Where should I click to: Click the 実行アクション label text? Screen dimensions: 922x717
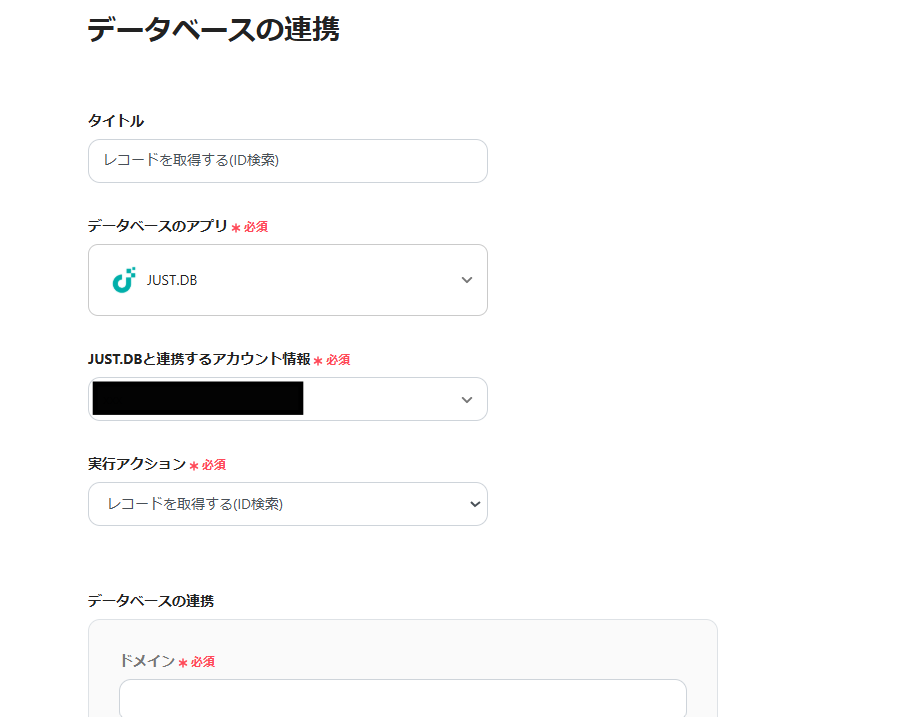pyautogui.click(x=137, y=464)
